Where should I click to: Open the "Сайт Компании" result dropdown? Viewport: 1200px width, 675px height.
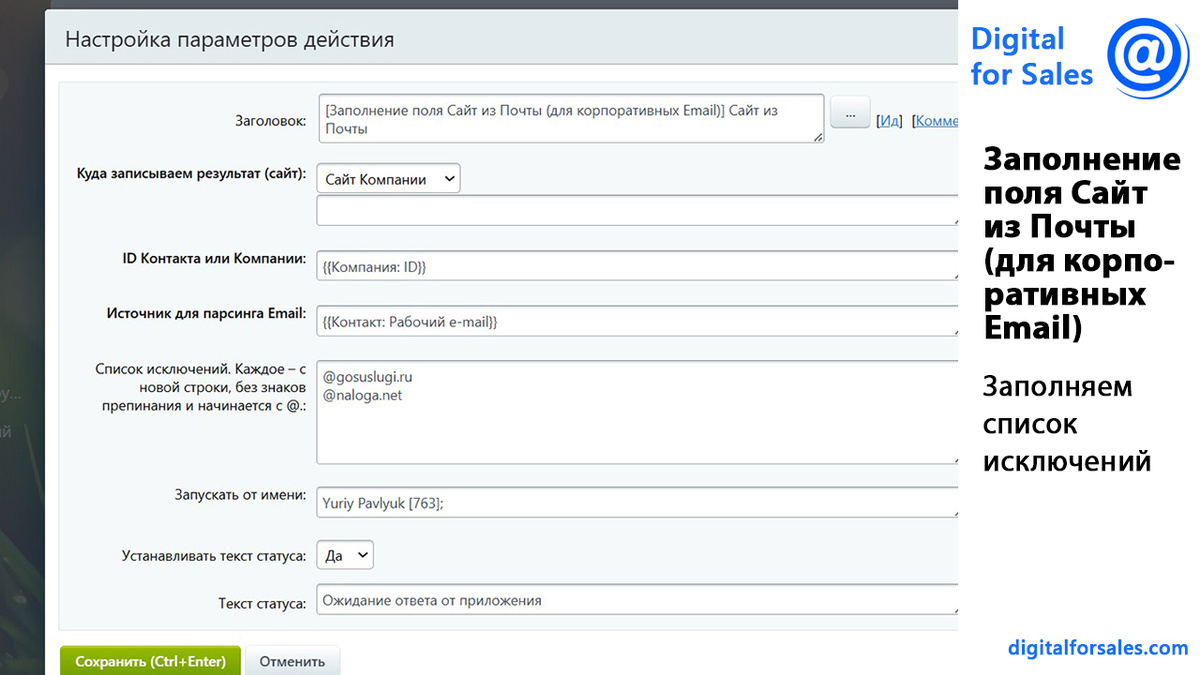(x=389, y=179)
